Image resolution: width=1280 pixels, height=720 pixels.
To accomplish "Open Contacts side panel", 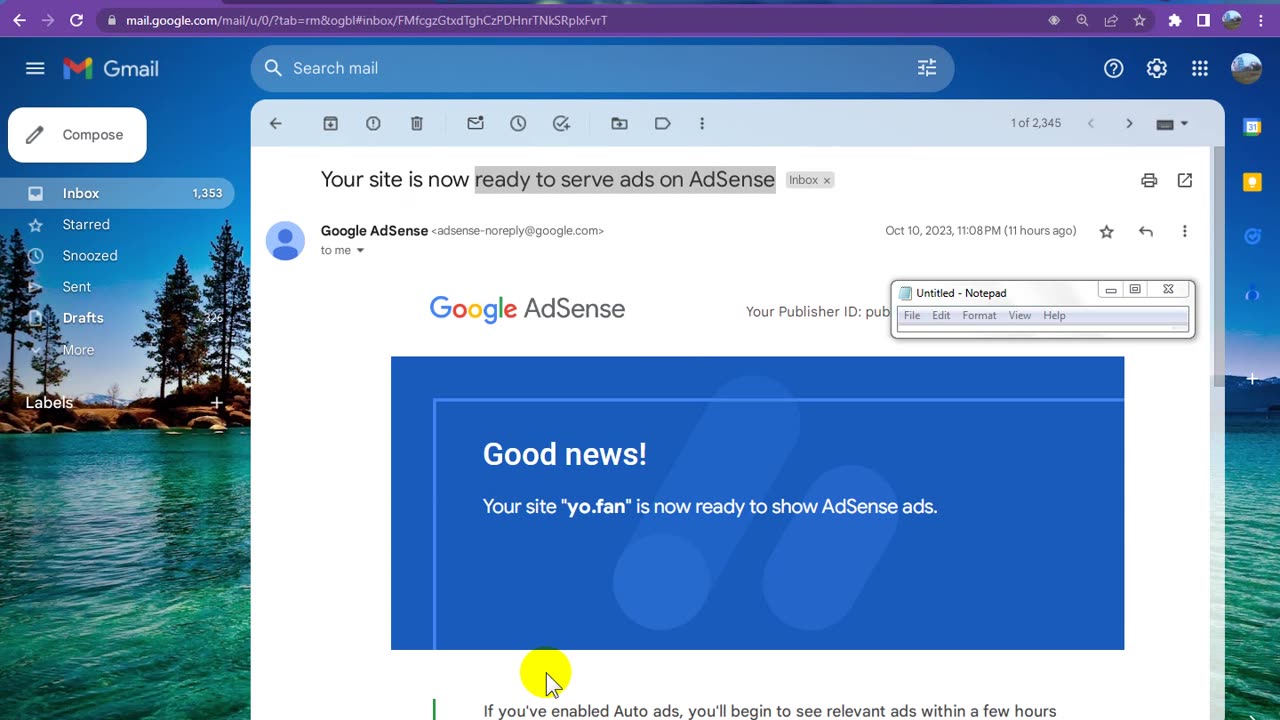I will pyautogui.click(x=1252, y=293).
